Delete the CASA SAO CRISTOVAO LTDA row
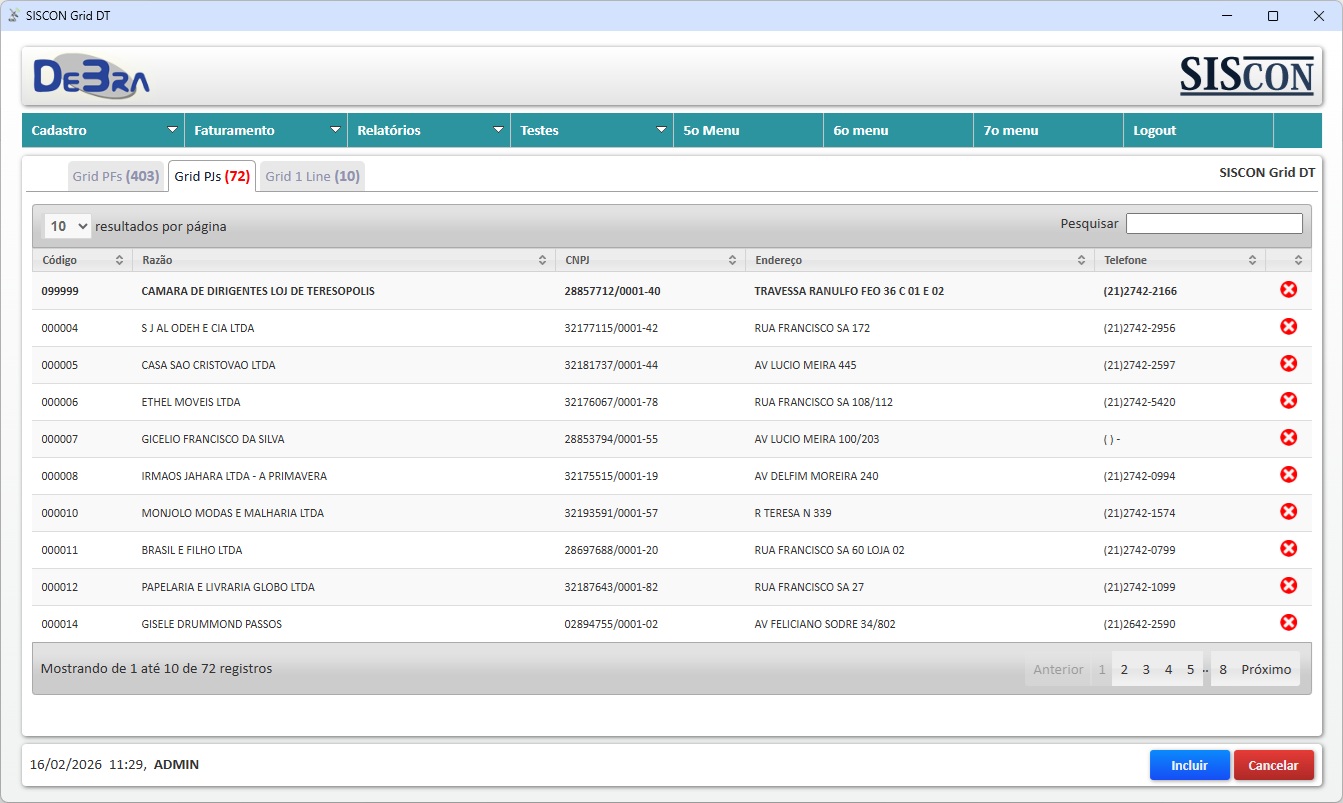1343x803 pixels. [1288, 364]
